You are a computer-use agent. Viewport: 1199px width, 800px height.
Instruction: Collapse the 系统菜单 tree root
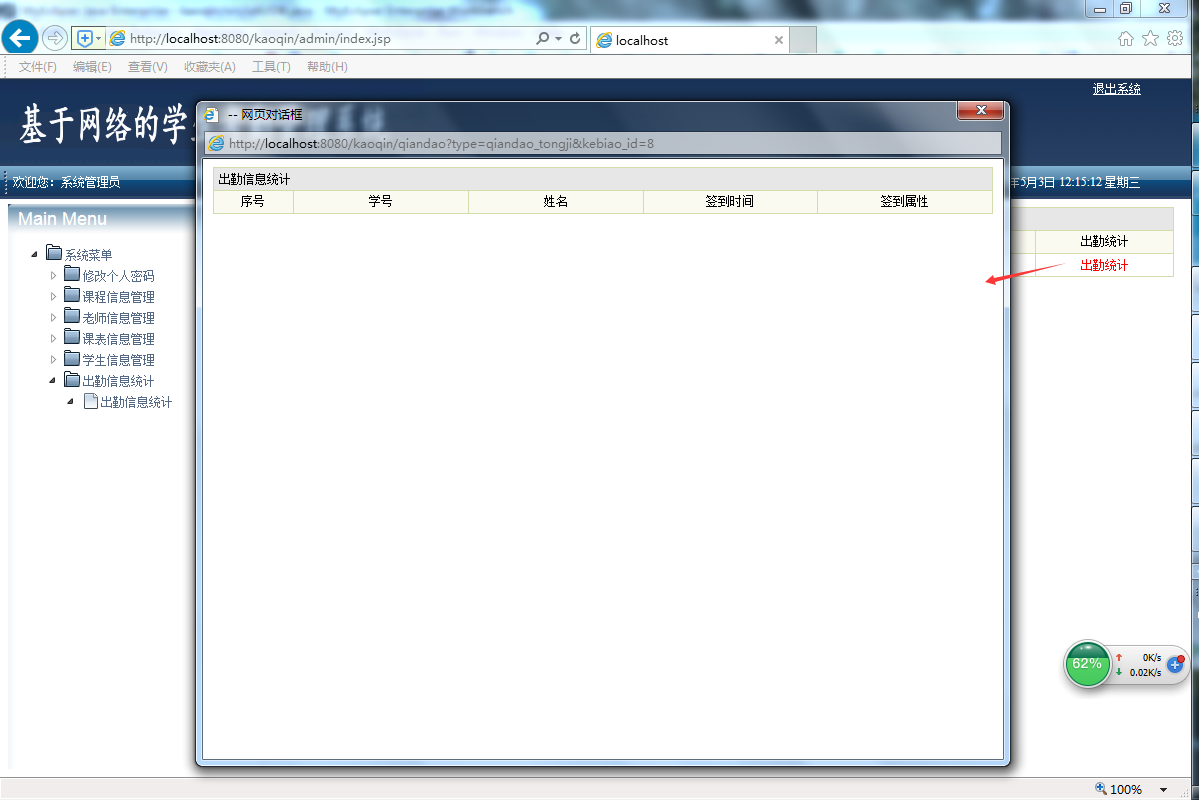pos(34,254)
